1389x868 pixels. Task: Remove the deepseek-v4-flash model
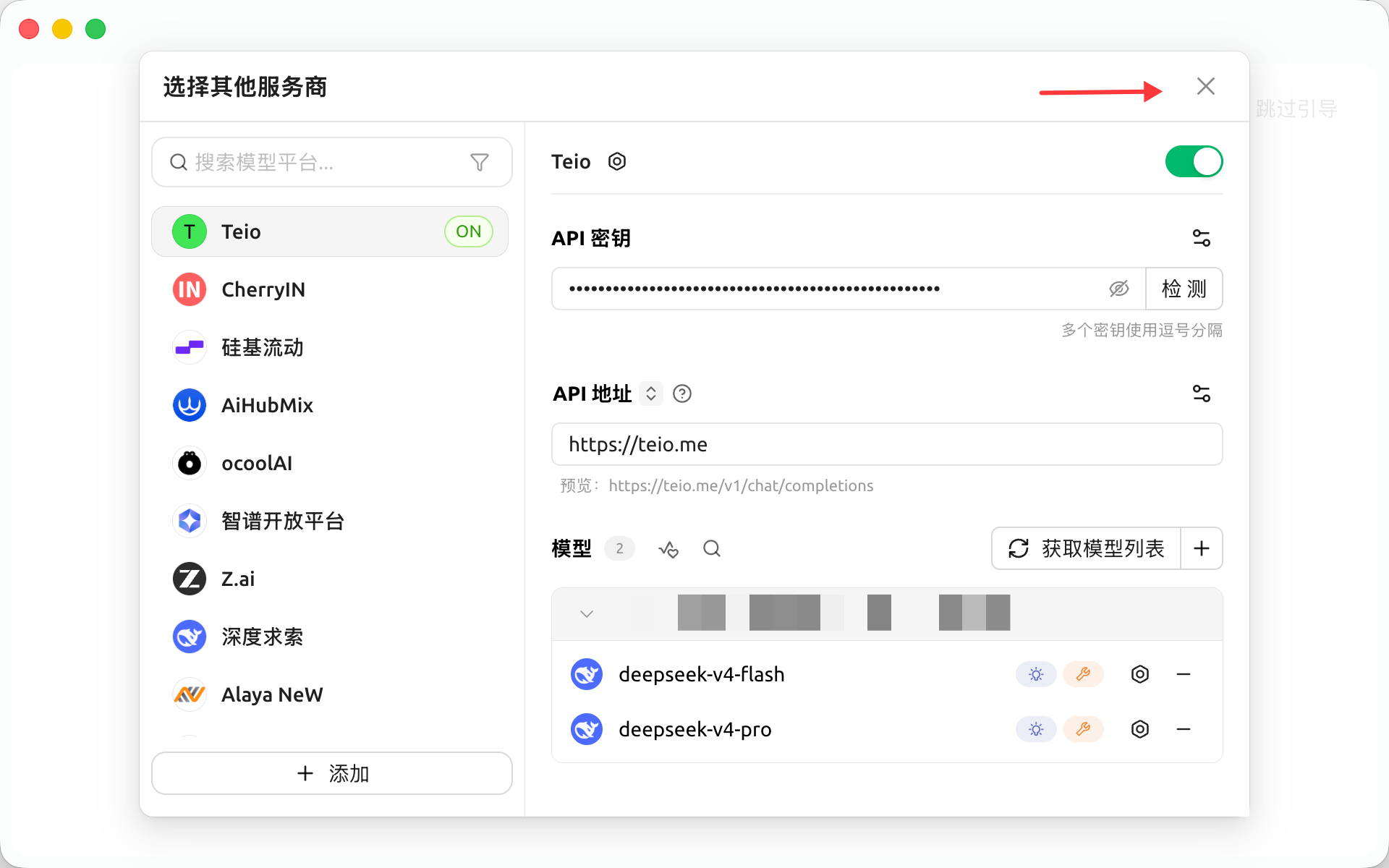1184,674
